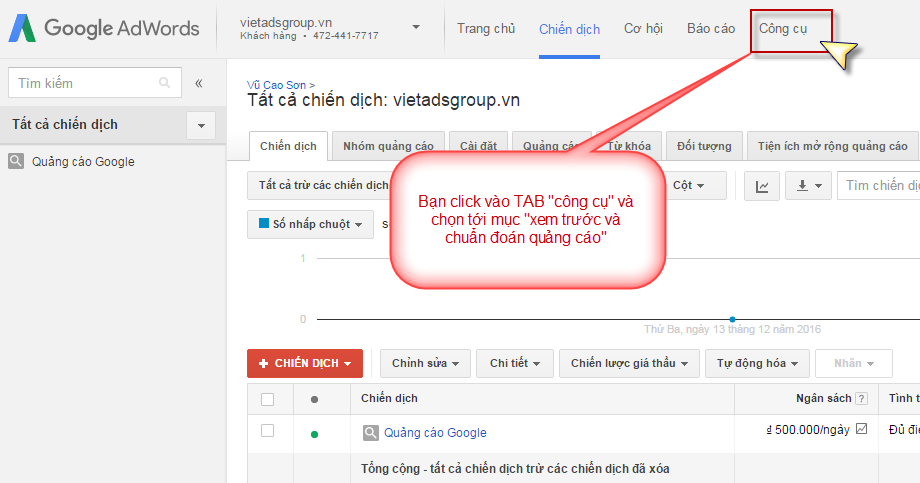
Task: Collapse the sidebar with double chevron
Action: 199,83
